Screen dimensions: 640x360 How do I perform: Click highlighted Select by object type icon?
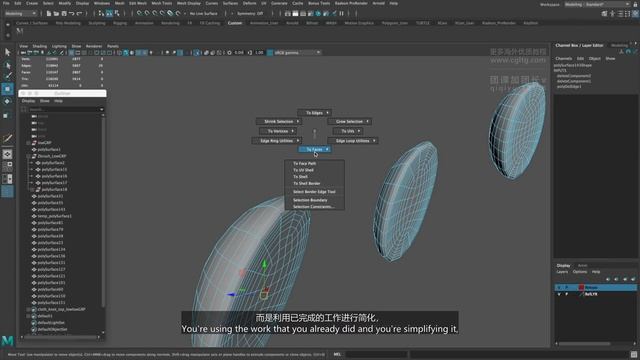[109, 13]
